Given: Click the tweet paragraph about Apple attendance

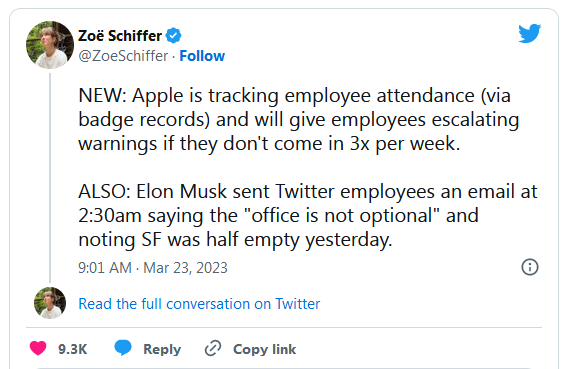Looking at the screenshot, I should 299,119.
